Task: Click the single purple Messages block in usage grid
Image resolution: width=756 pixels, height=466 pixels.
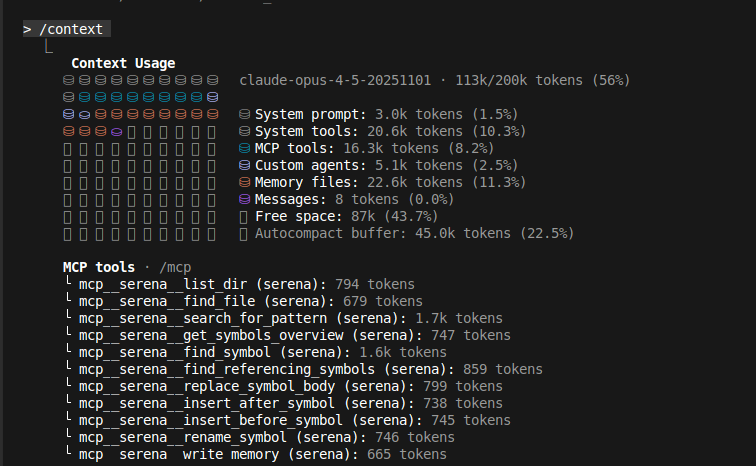Action: 116,132
